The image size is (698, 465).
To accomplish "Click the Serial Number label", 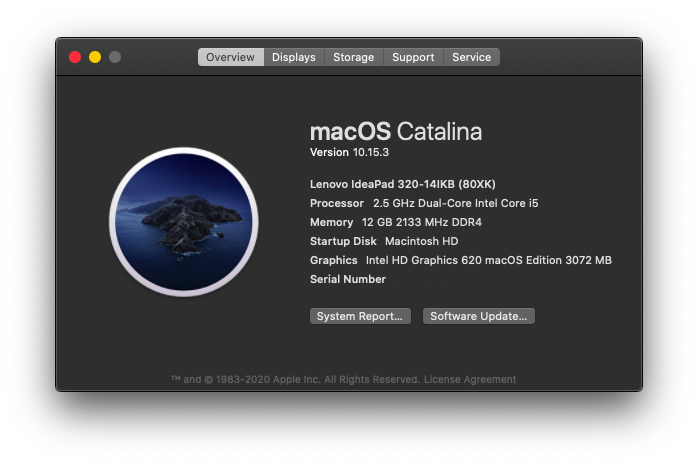I will (348, 279).
